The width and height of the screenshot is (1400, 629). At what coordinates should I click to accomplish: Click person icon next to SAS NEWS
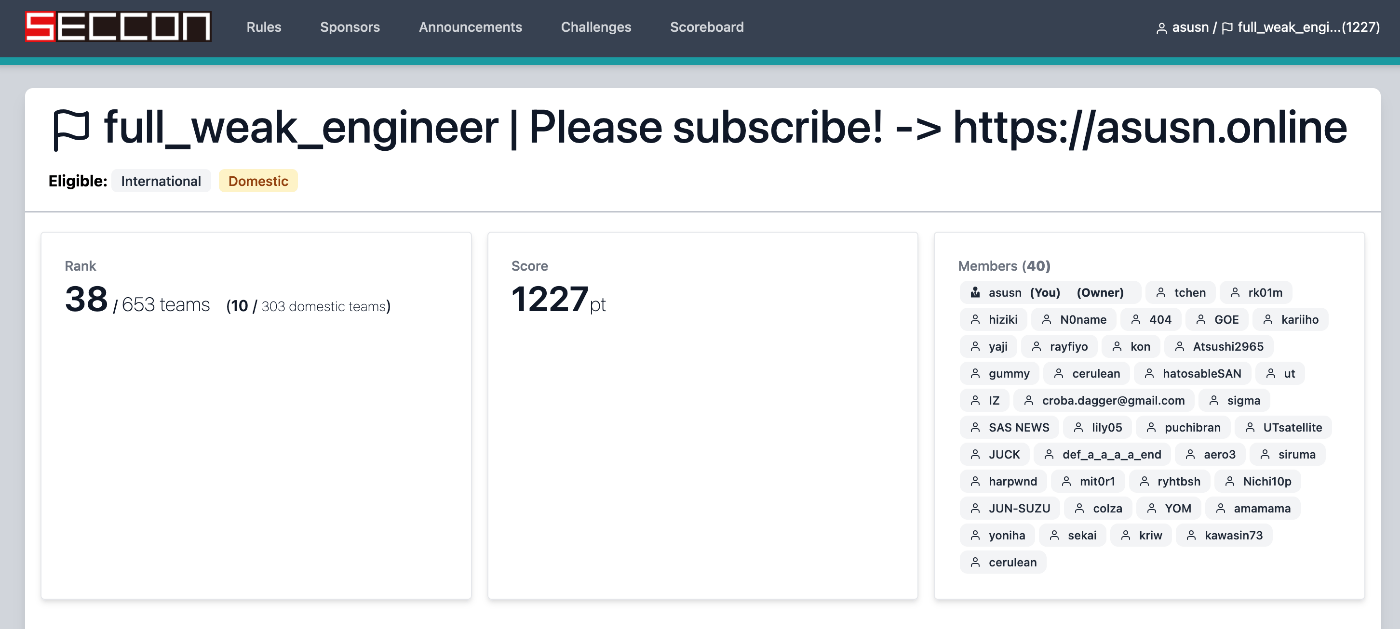(975, 428)
